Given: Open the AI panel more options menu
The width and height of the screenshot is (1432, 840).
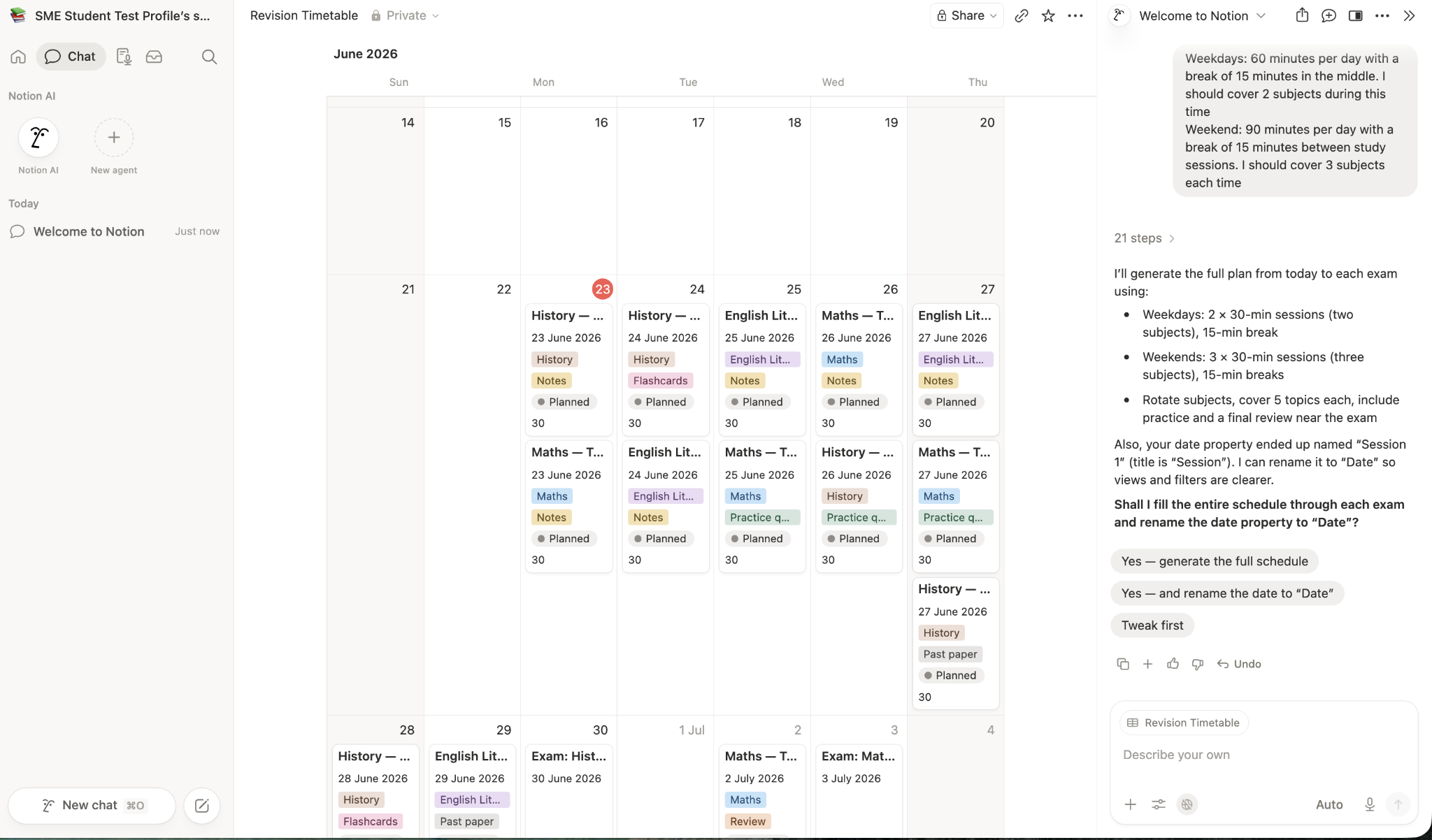Looking at the screenshot, I should [x=1382, y=15].
